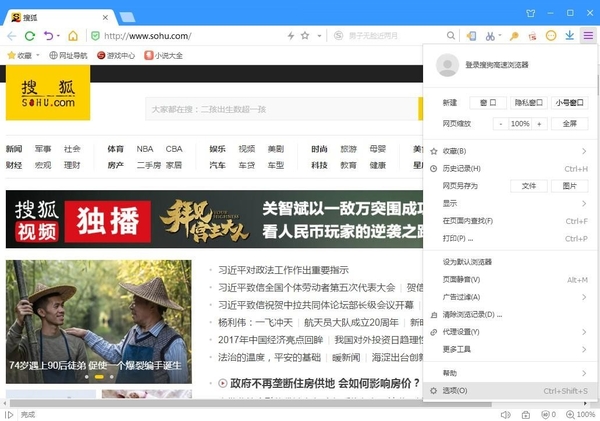Click the 隐私窗口 private window button
Screen dimensions: 600x421
(x=527, y=103)
